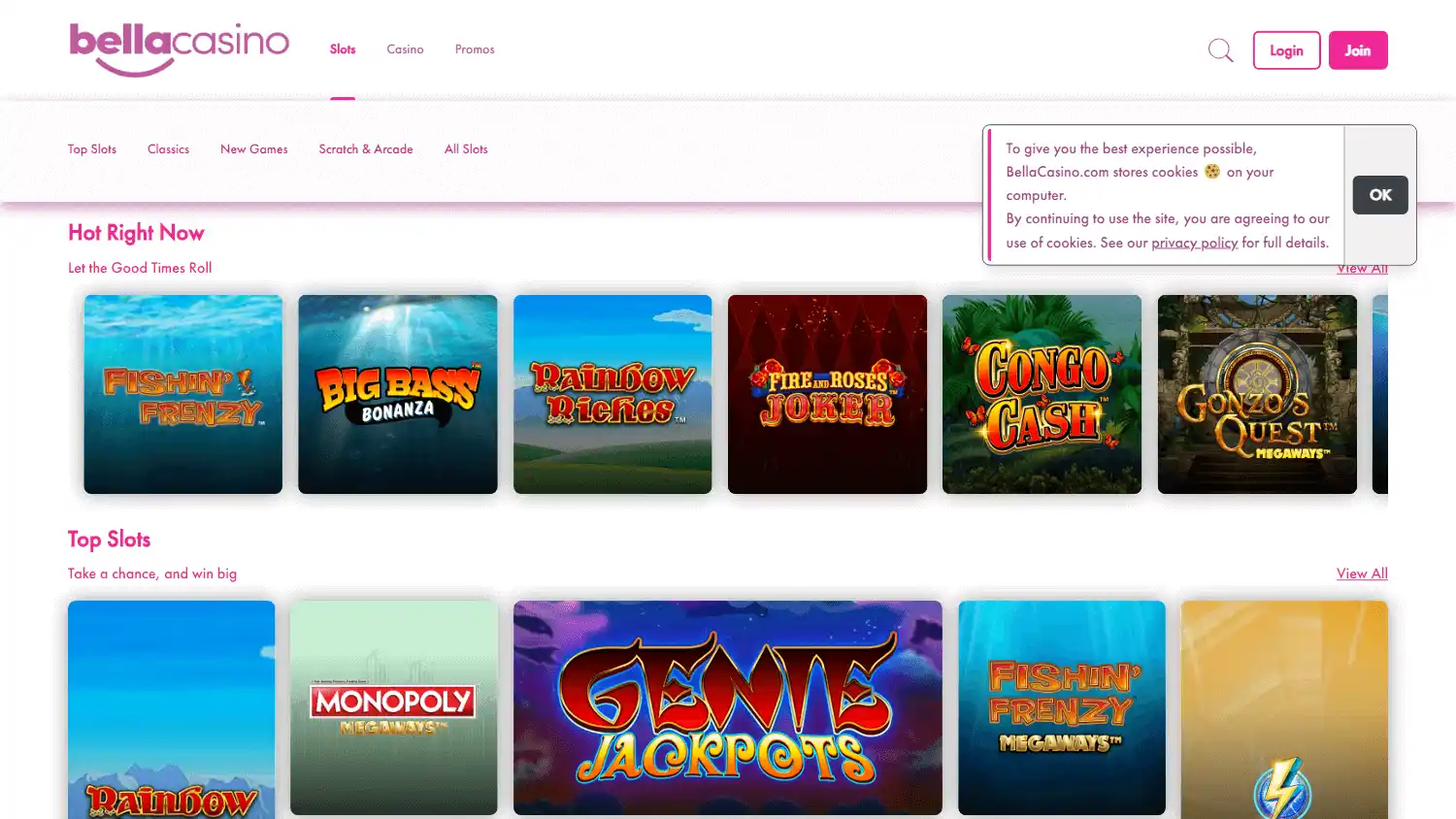Open the New Games category

click(x=254, y=149)
